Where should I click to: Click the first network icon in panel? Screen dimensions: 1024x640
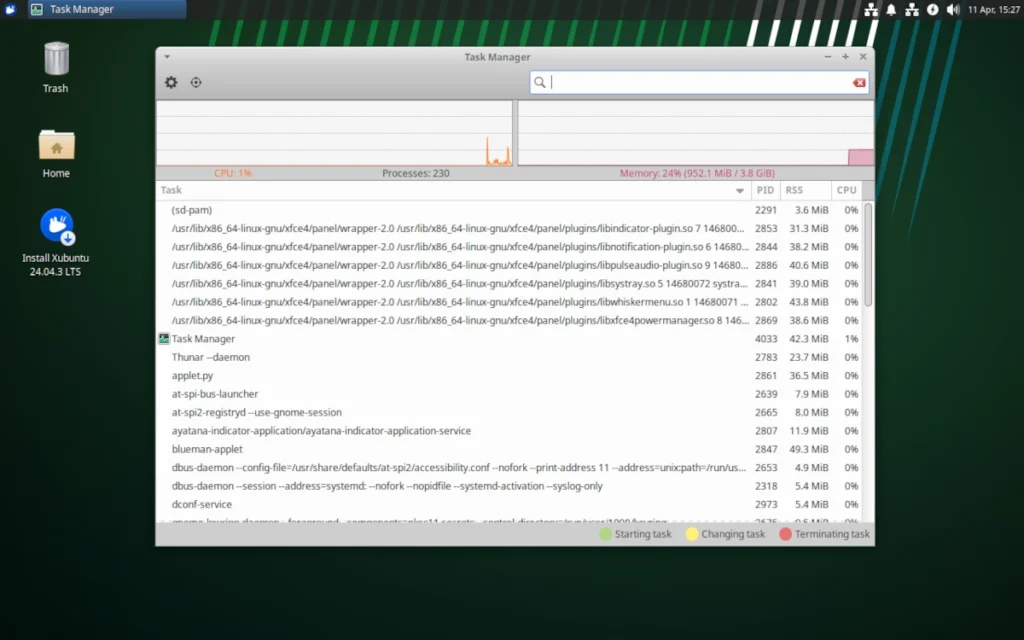coord(871,9)
